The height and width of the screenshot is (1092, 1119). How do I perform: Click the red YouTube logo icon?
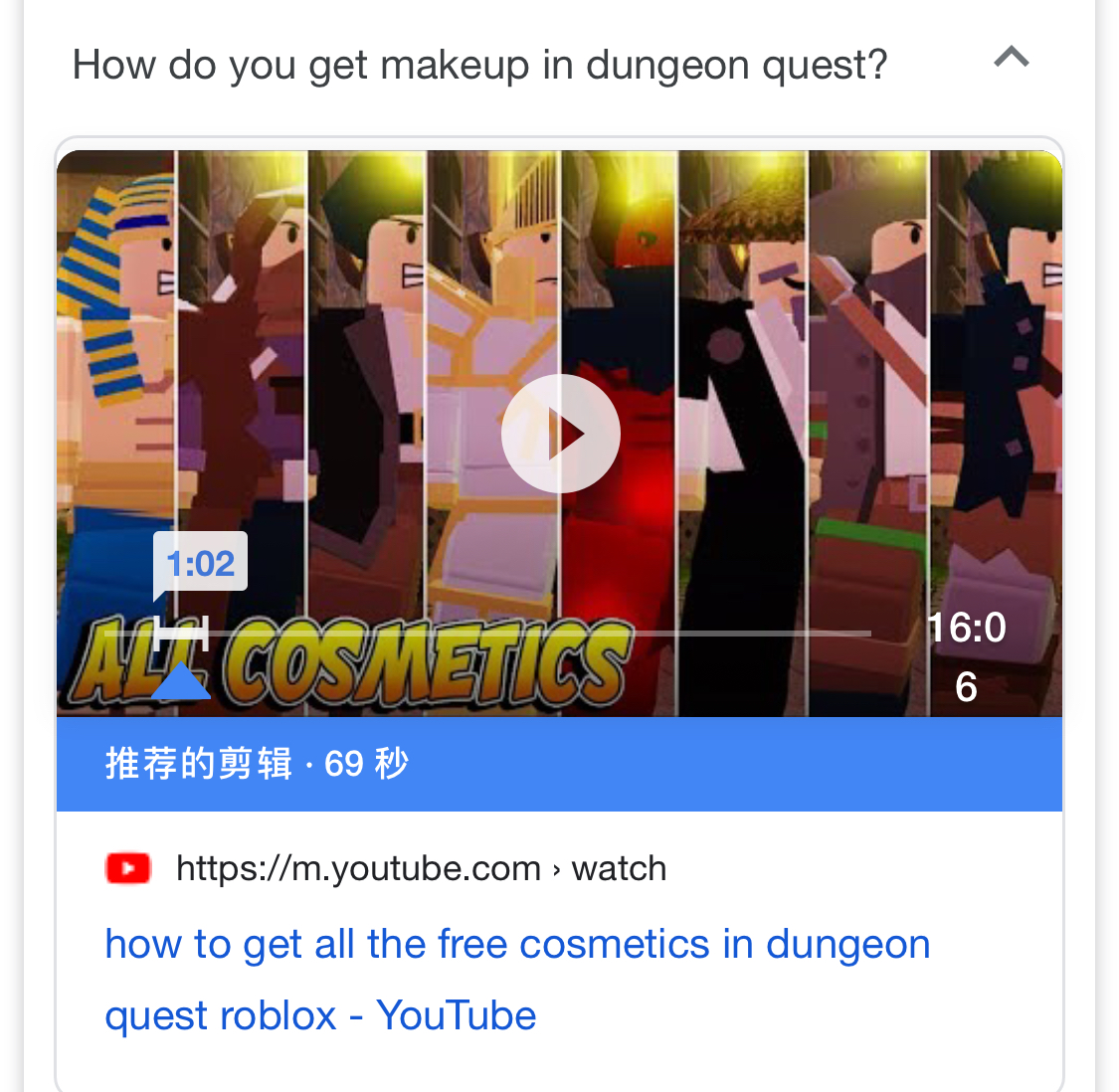pyautogui.click(x=128, y=868)
